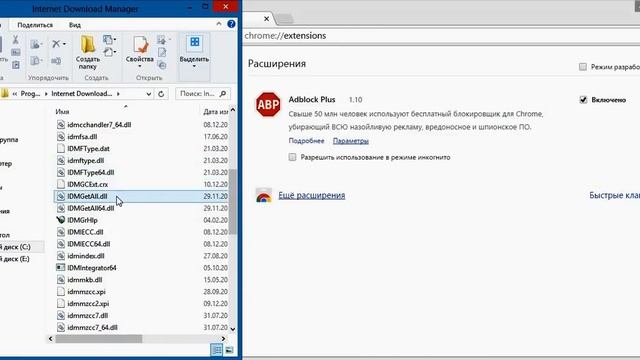Viewport: 640px width, 360px height.
Task: Click the Copy to icon in Organize group
Action: click(x=35, y=61)
